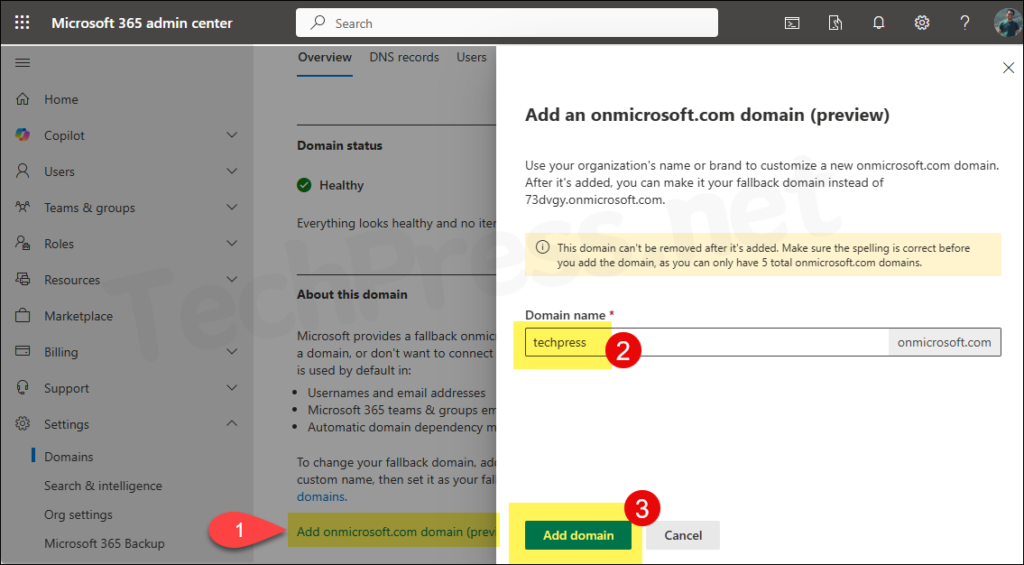Click the Resources printer icon

tap(23, 280)
